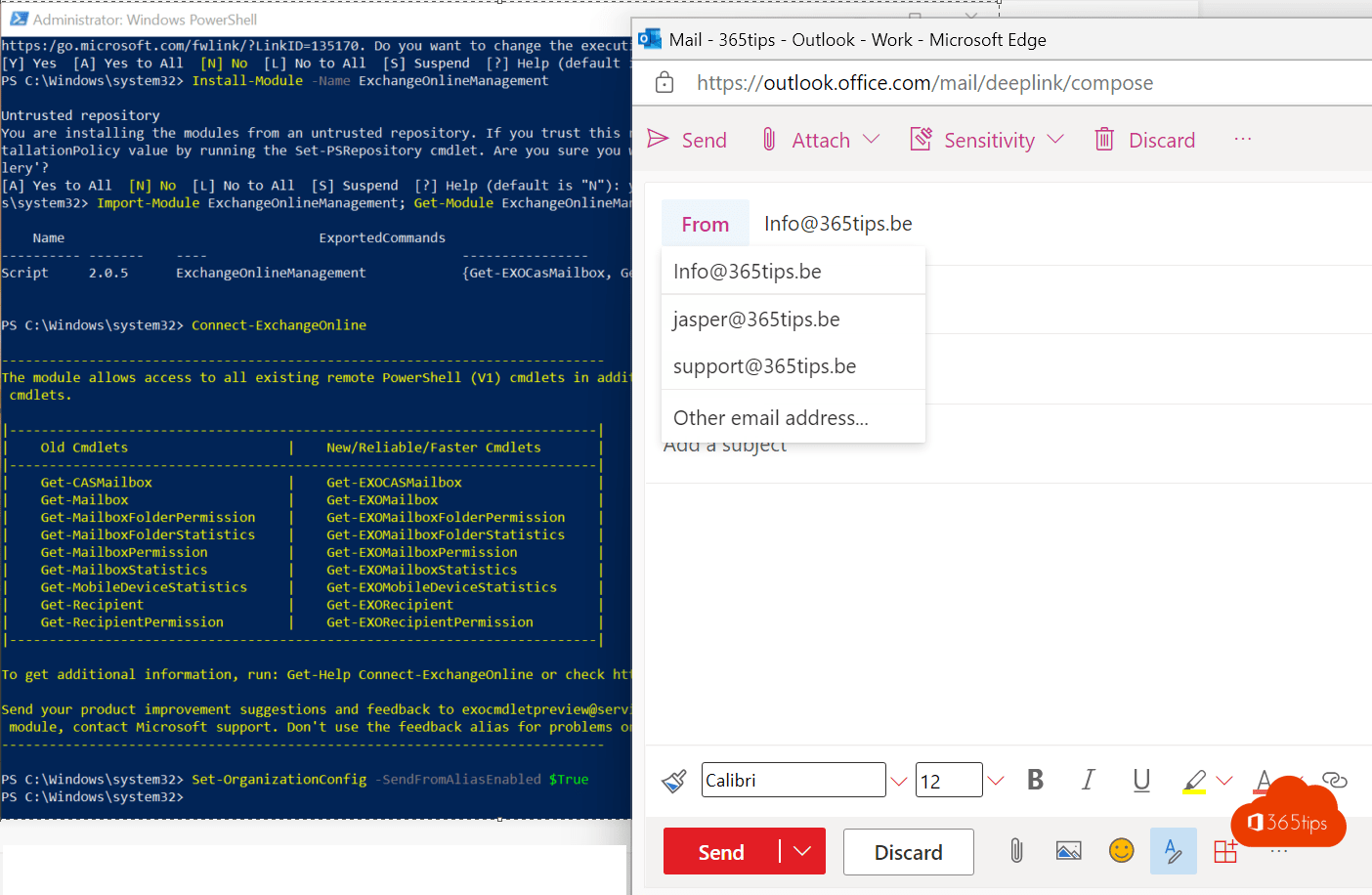Toggle underline formatting
1372x895 pixels.
coord(1141,780)
